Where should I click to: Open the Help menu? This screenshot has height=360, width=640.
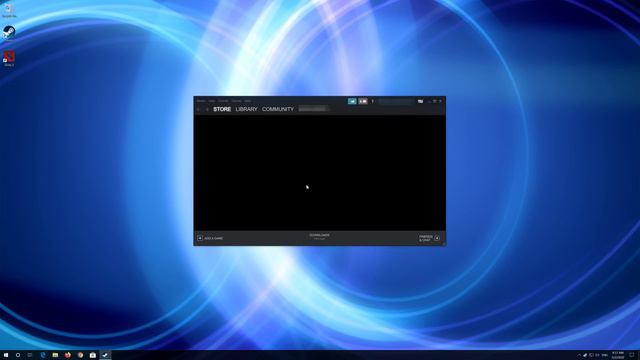click(x=248, y=101)
